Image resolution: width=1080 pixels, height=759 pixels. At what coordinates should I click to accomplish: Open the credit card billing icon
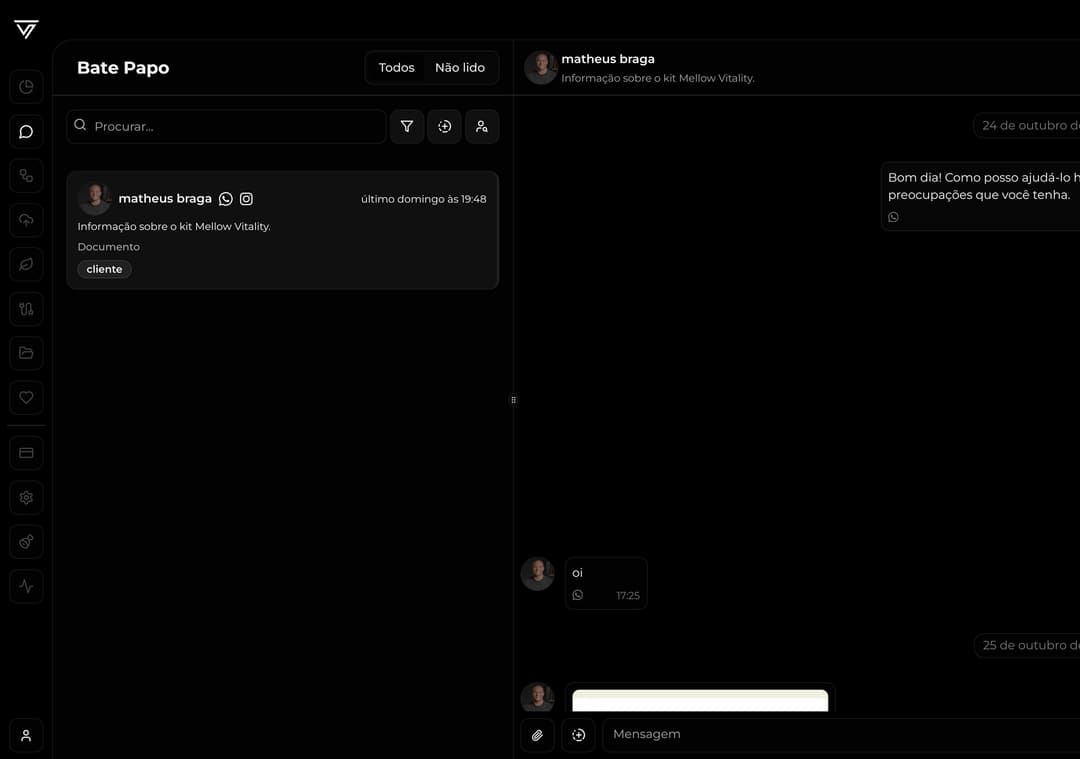point(26,453)
